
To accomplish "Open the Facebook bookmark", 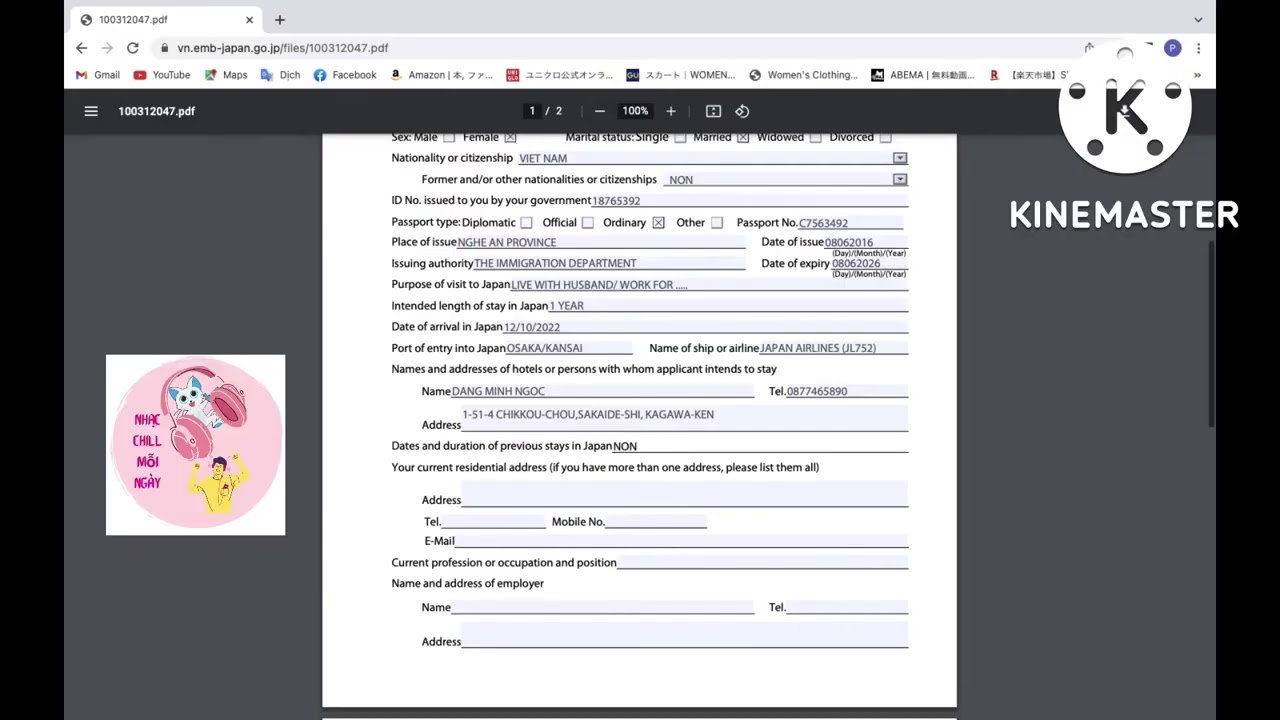I will [x=345, y=75].
